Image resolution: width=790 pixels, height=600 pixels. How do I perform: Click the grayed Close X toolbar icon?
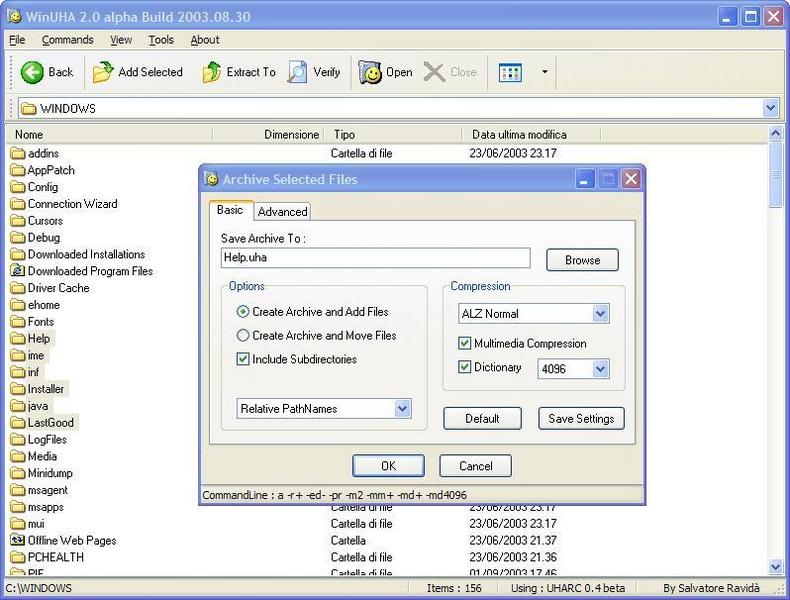(434, 73)
